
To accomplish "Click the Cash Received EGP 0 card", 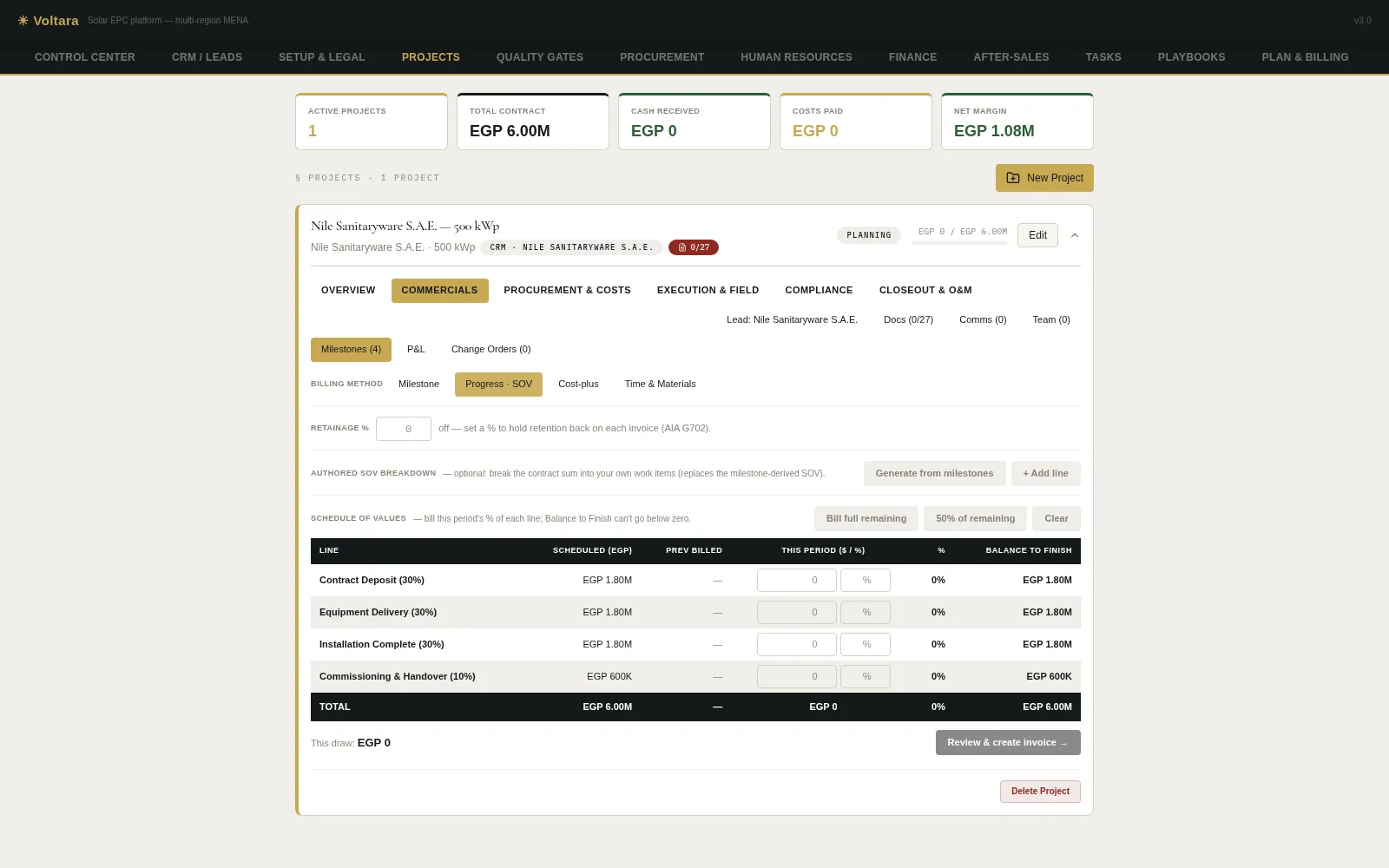I will (x=694, y=122).
